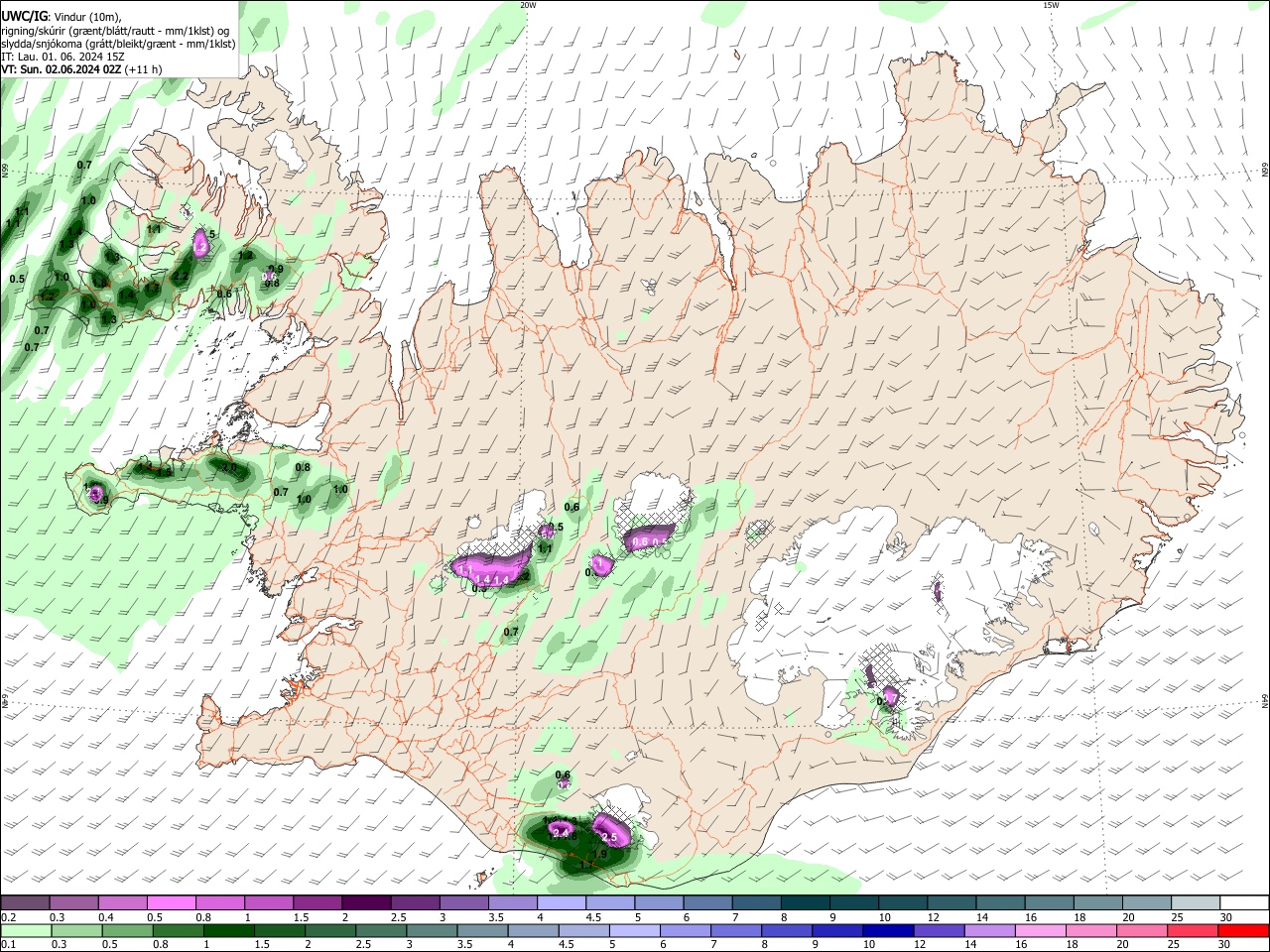
Task: Select the 'rigning/skúrir' description line
Action: 116,31
